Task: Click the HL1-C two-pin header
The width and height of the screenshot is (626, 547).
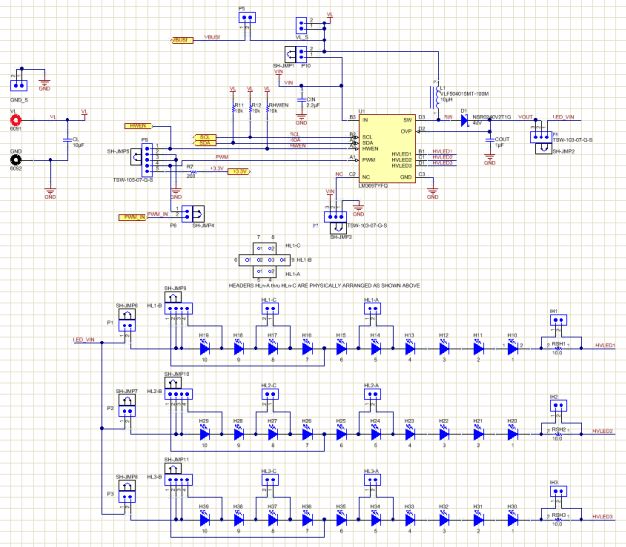Action: [270, 309]
